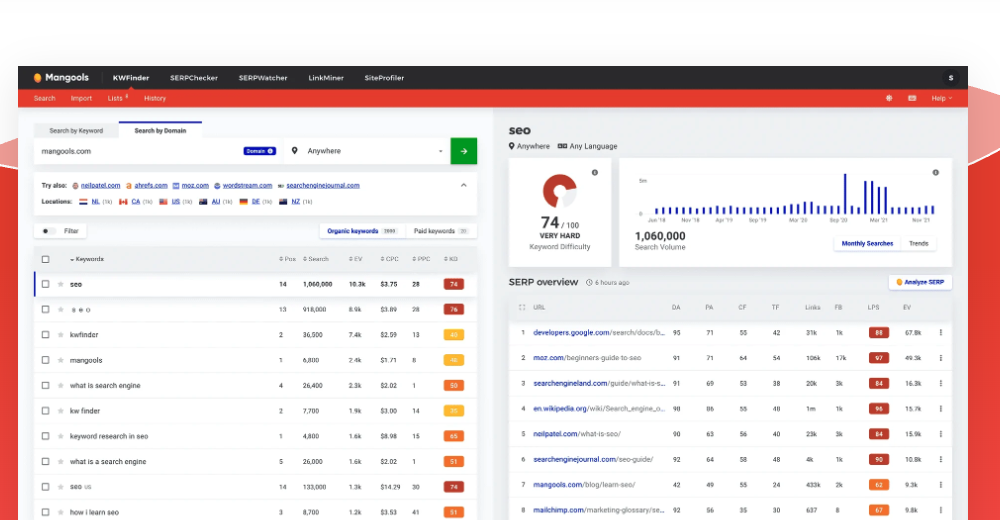
Task: Check the seo keyword checkbox
Action: tap(45, 284)
